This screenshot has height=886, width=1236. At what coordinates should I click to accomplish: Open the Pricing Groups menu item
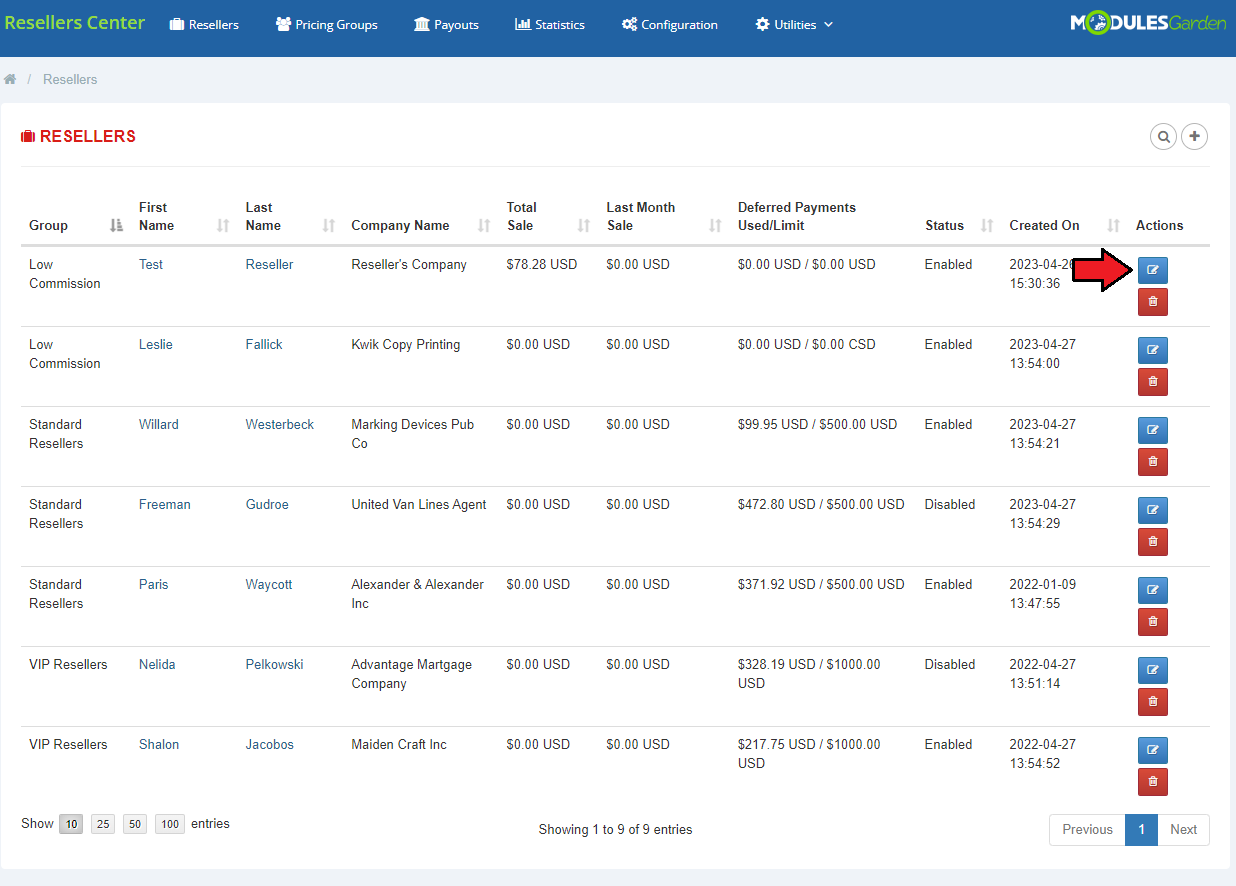[x=327, y=25]
